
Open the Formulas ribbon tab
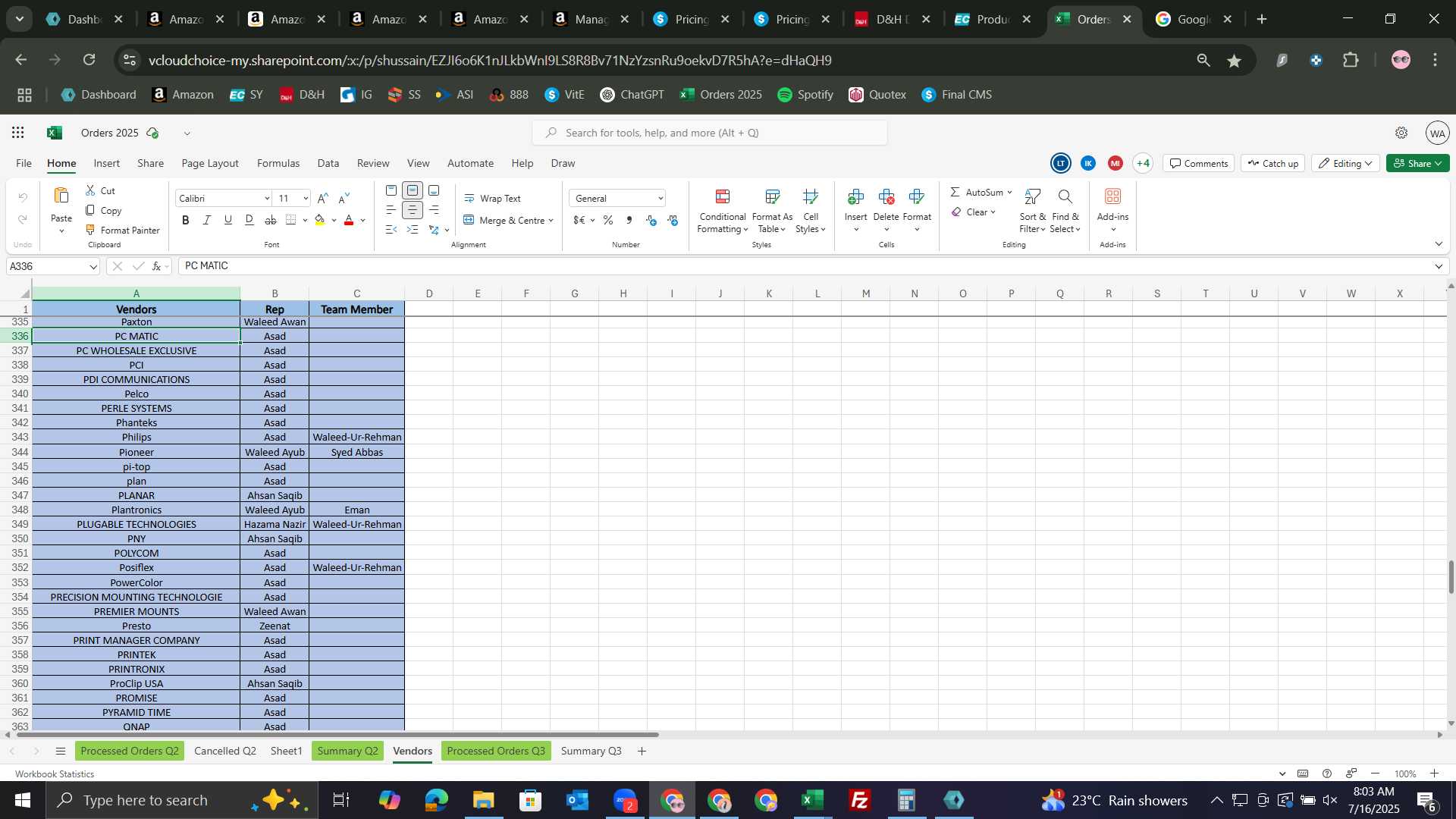(278, 163)
